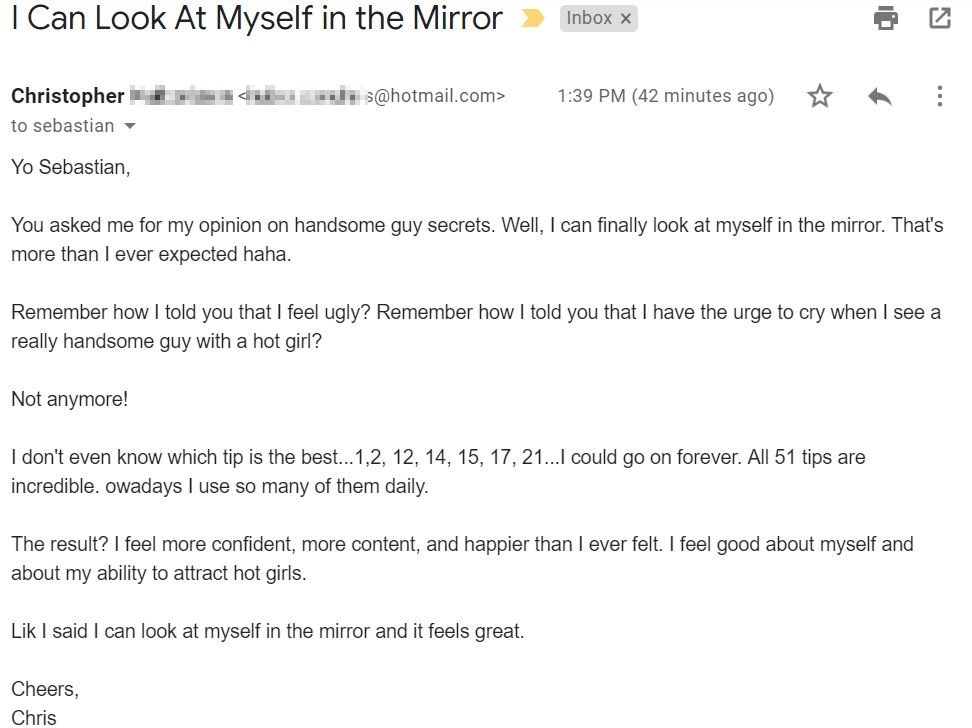Click the 'Not anymore!' line
Image resolution: width=972 pixels, height=728 pixels.
[x=69, y=399]
